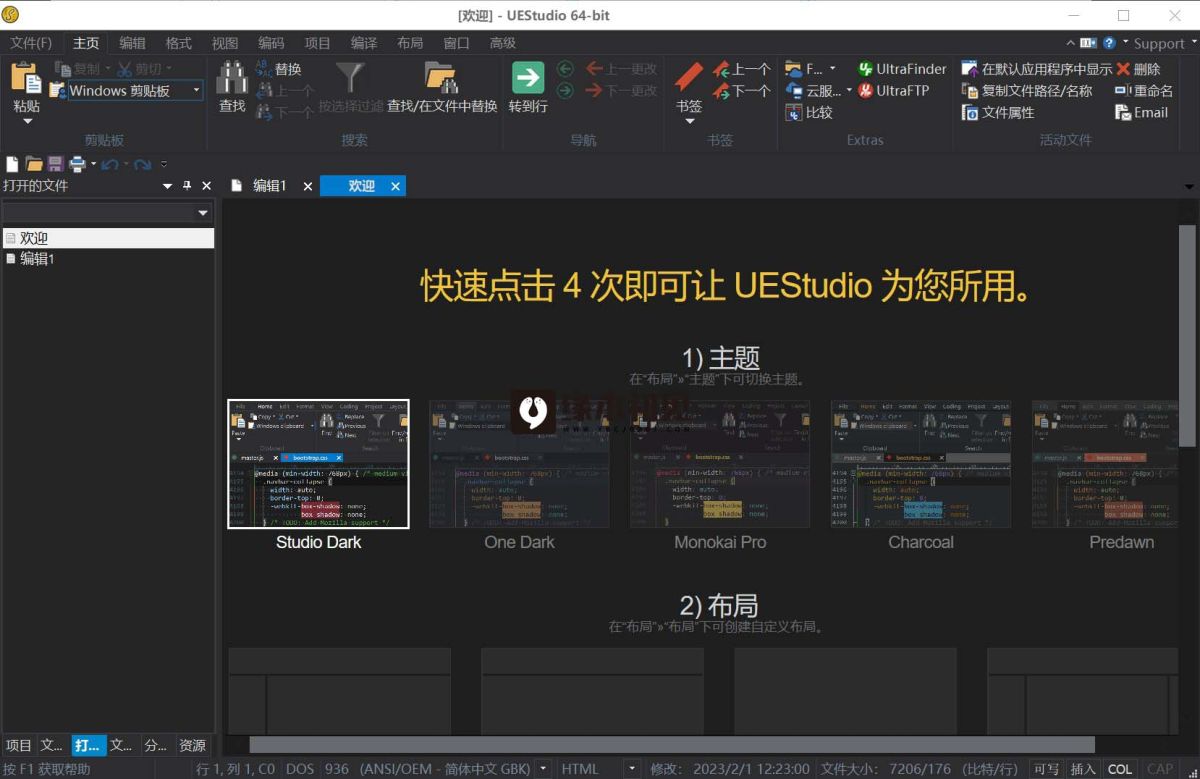Screen dimensions: 1200x779
Task: Go to next bookmark (下一个) in bookmark group
Action: point(741,90)
